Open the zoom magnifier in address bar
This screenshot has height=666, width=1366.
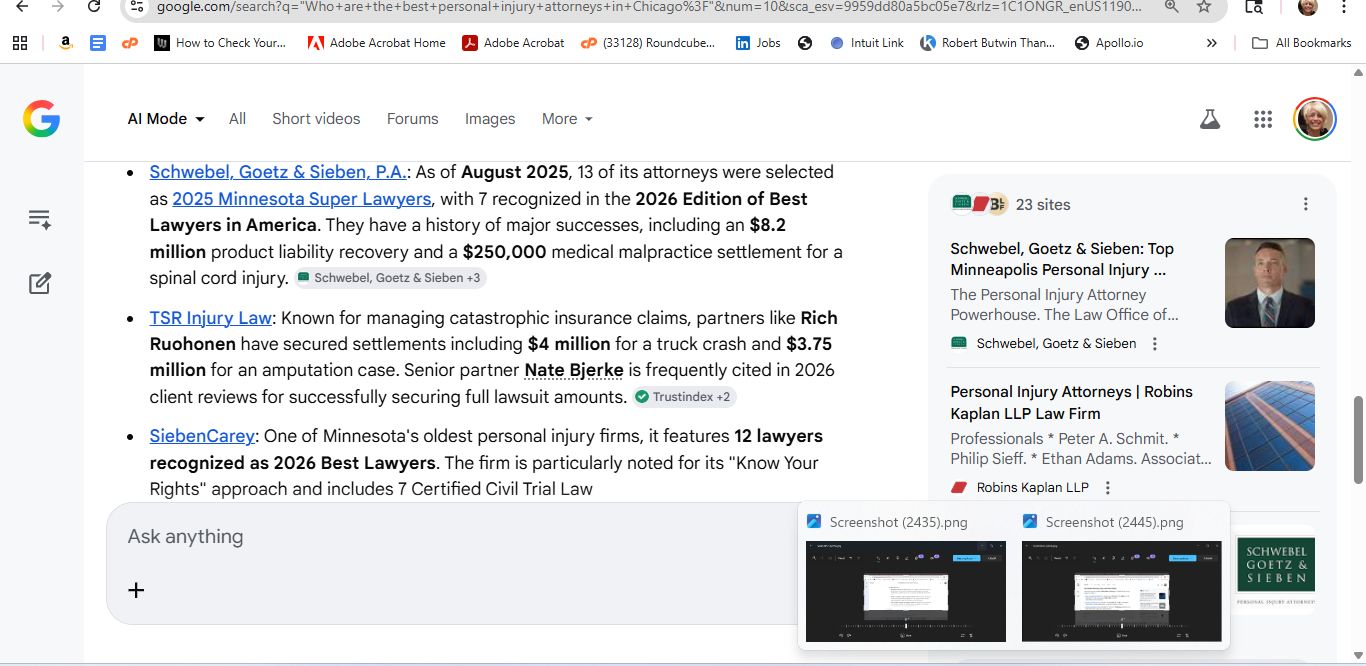pyautogui.click(x=1171, y=6)
